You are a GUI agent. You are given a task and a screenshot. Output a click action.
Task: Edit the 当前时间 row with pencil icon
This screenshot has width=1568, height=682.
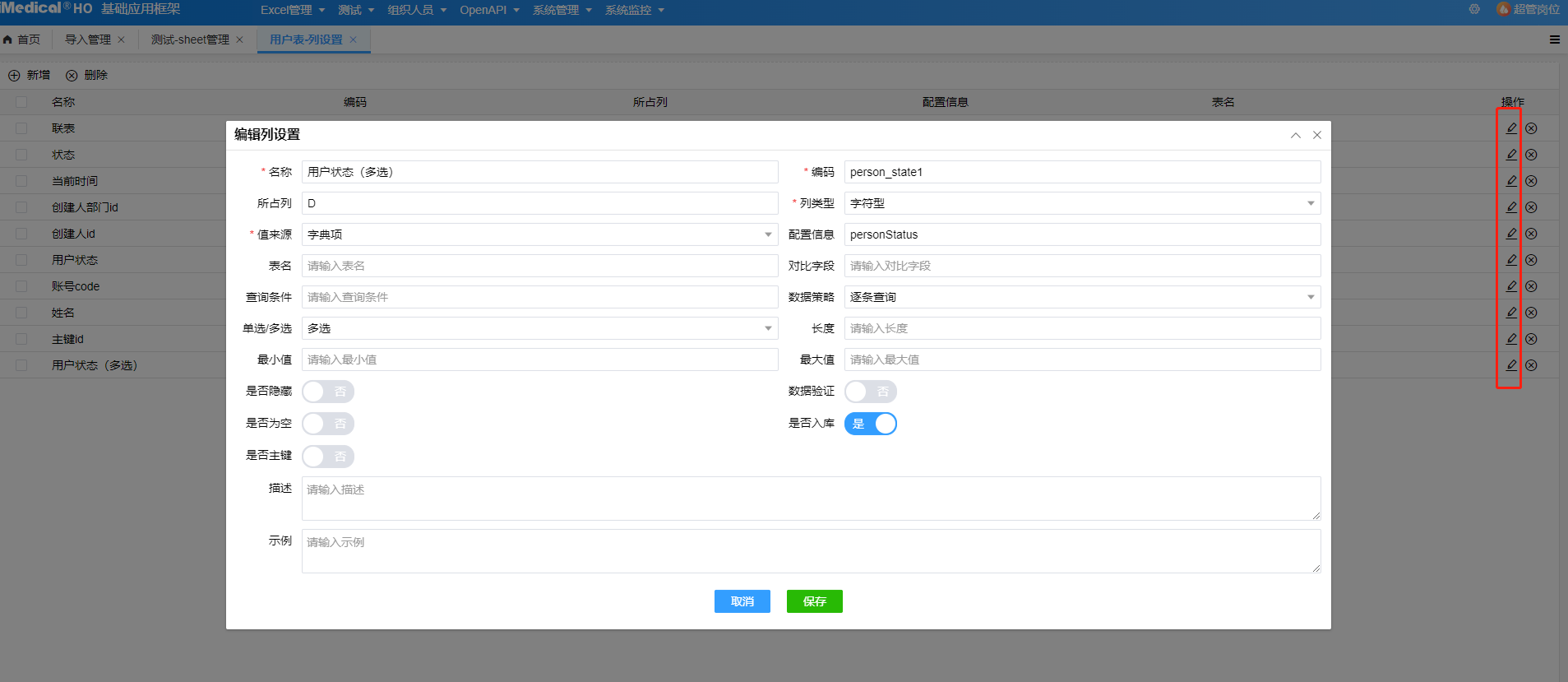(x=1511, y=181)
